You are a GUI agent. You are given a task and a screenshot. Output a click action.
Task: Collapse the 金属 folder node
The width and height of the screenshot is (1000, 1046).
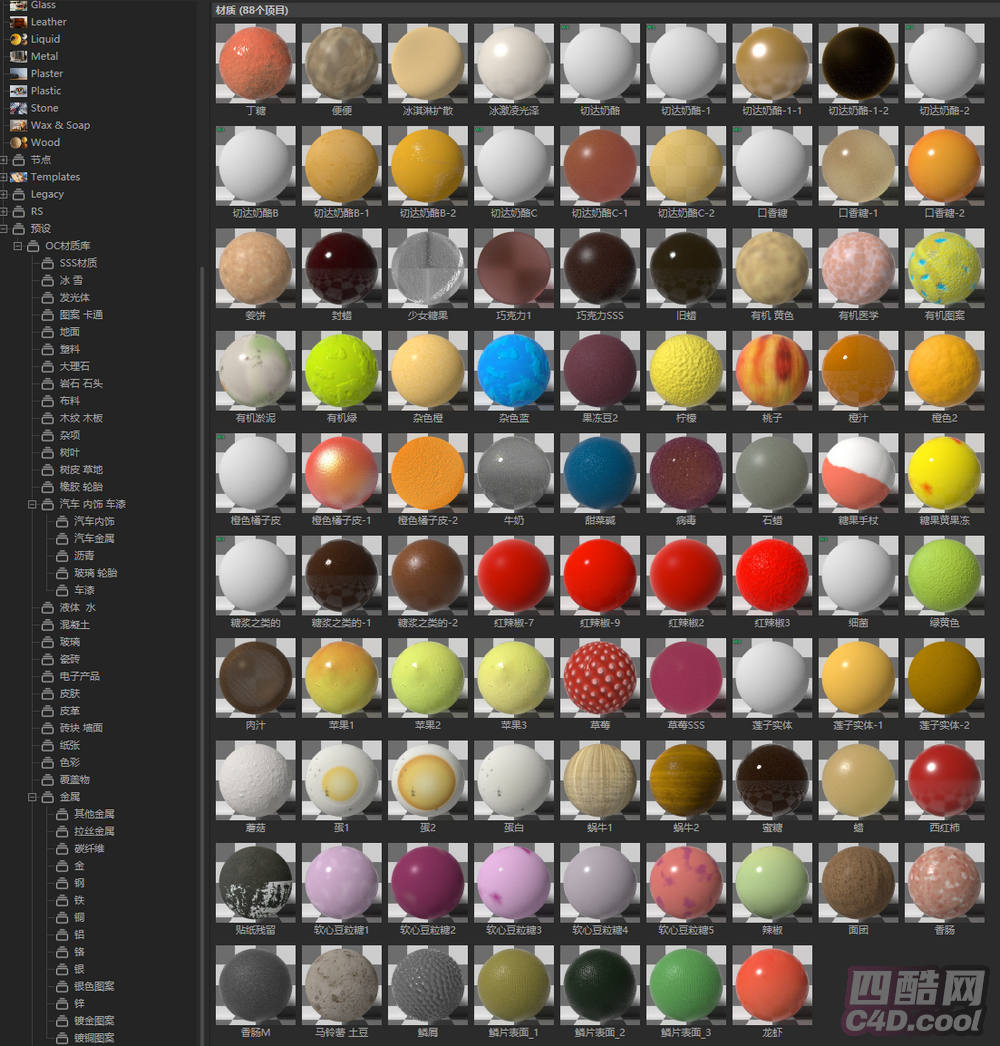[x=32, y=797]
